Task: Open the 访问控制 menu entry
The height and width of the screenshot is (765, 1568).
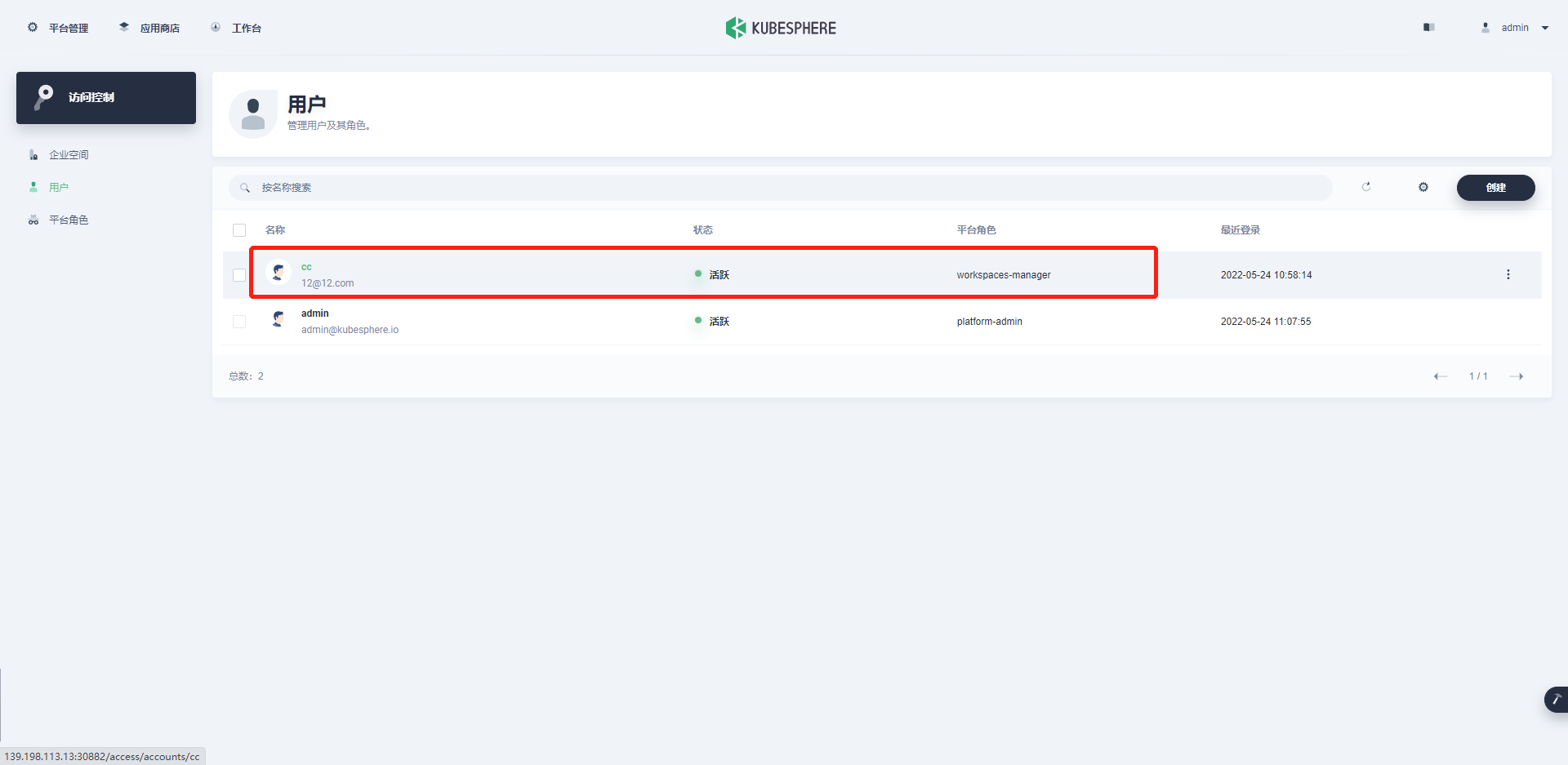Action: tap(91, 97)
